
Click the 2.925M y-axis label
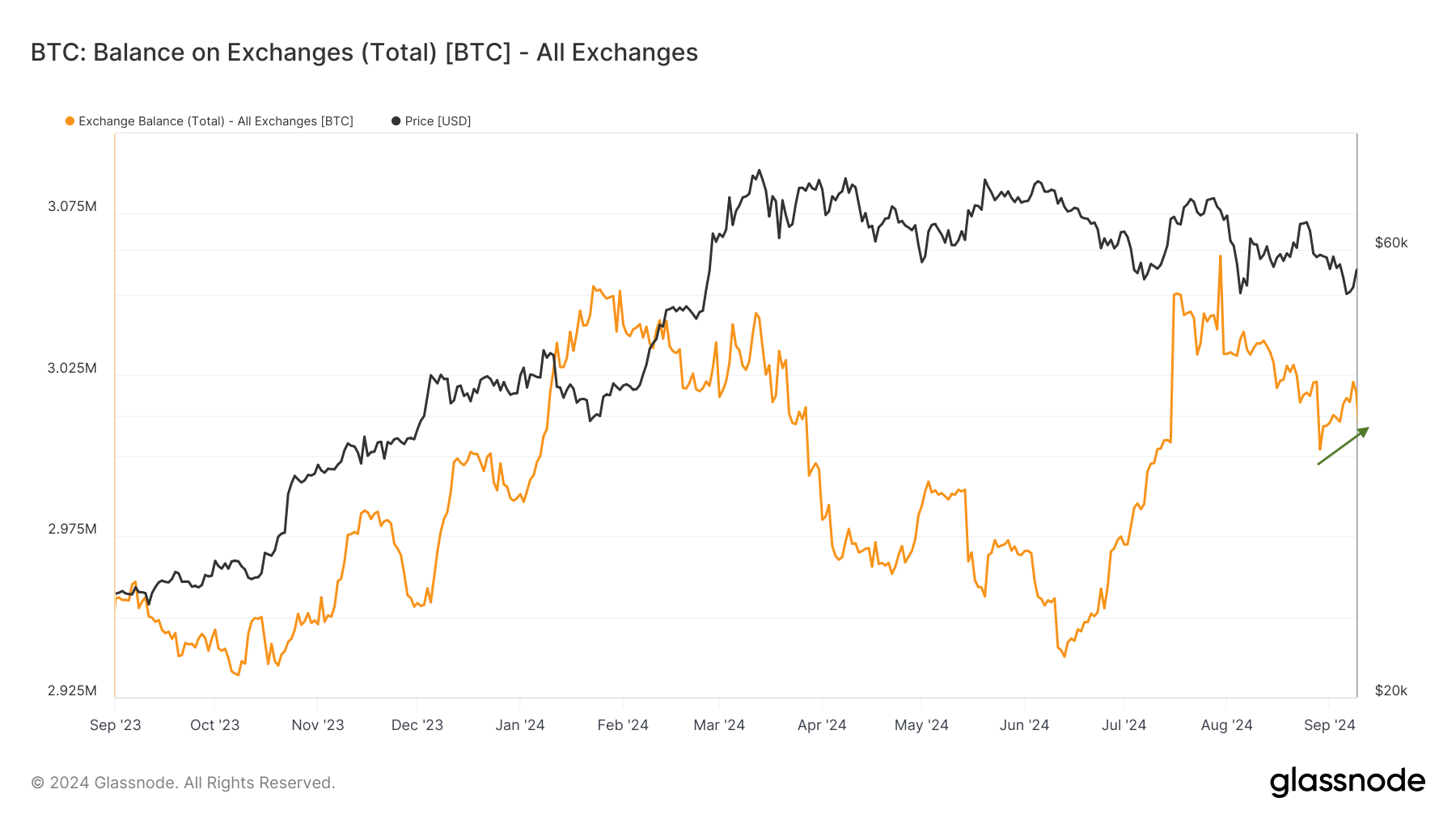(72, 690)
